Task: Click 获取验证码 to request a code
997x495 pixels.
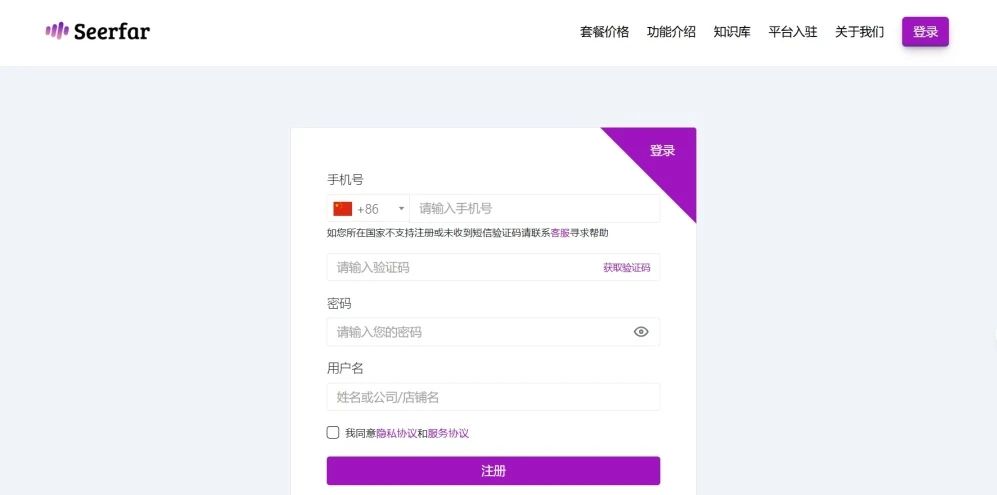Action: (626, 268)
